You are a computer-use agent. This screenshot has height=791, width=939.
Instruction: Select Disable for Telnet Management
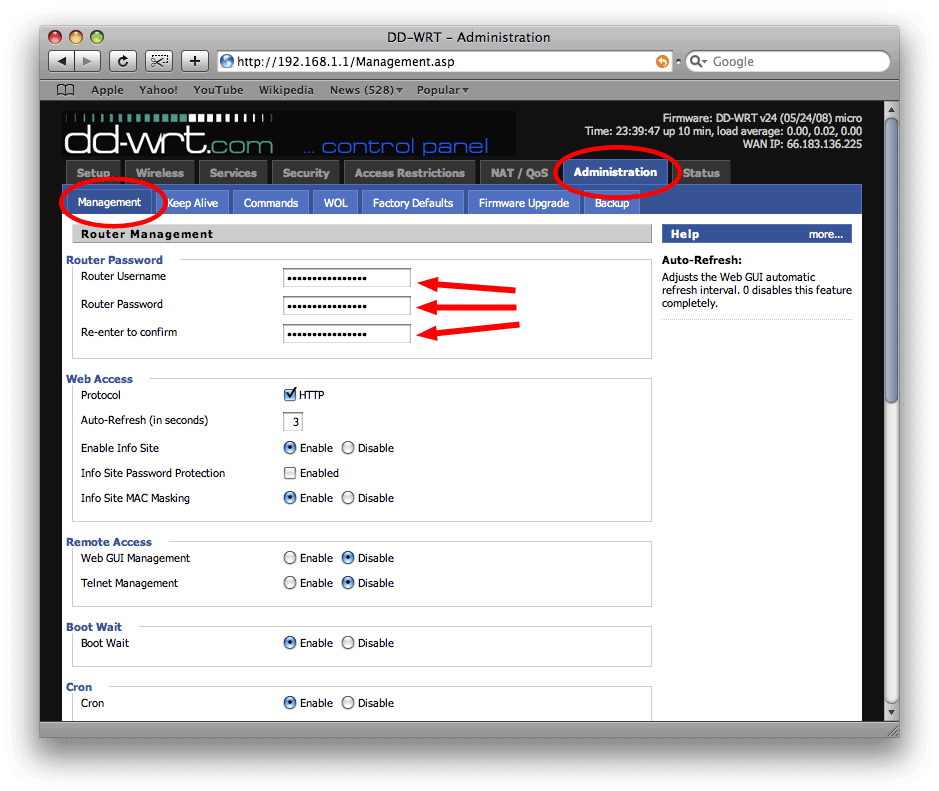point(348,583)
